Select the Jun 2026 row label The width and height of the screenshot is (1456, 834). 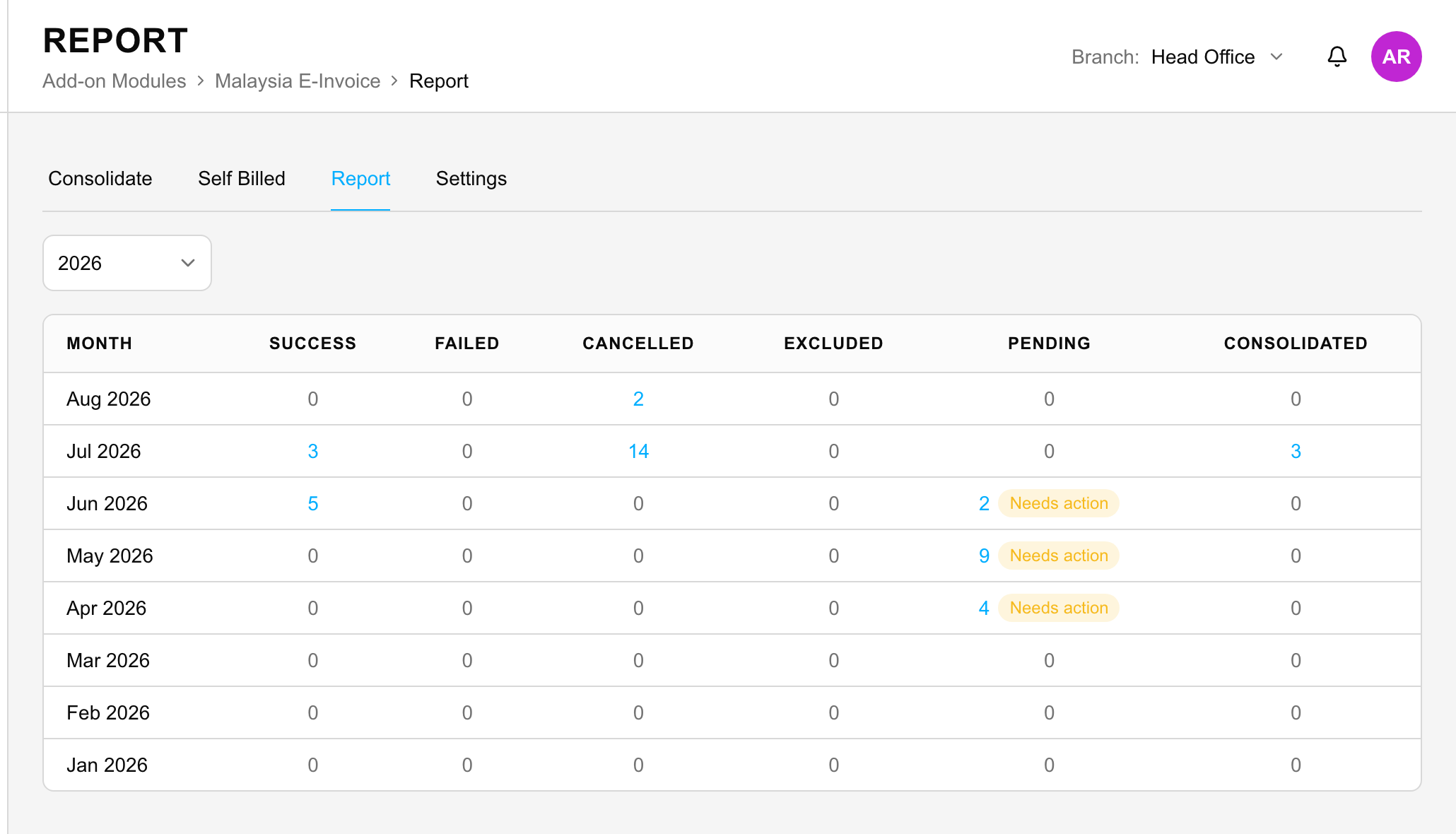tap(107, 503)
